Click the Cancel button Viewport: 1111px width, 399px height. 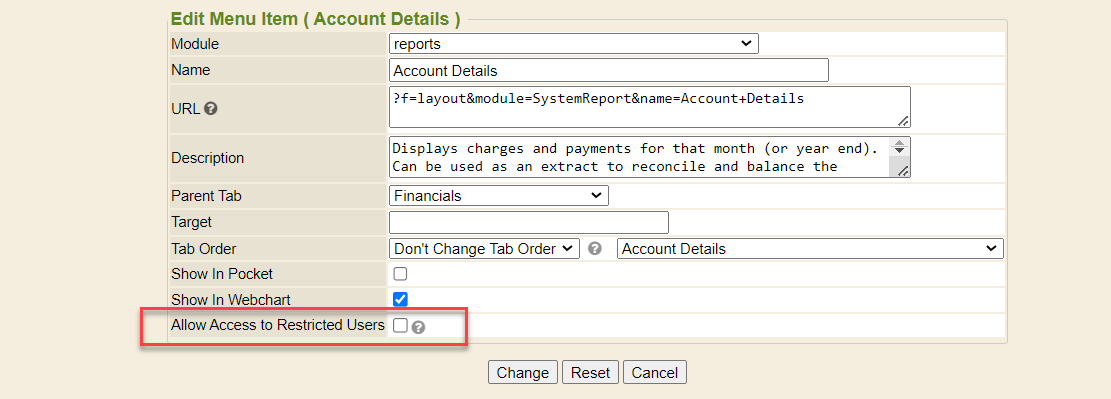pyautogui.click(x=655, y=373)
